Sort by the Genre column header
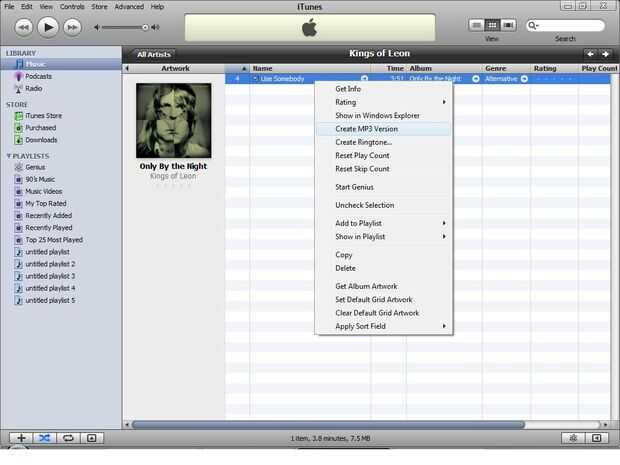This screenshot has height=465, width=620. point(506,68)
